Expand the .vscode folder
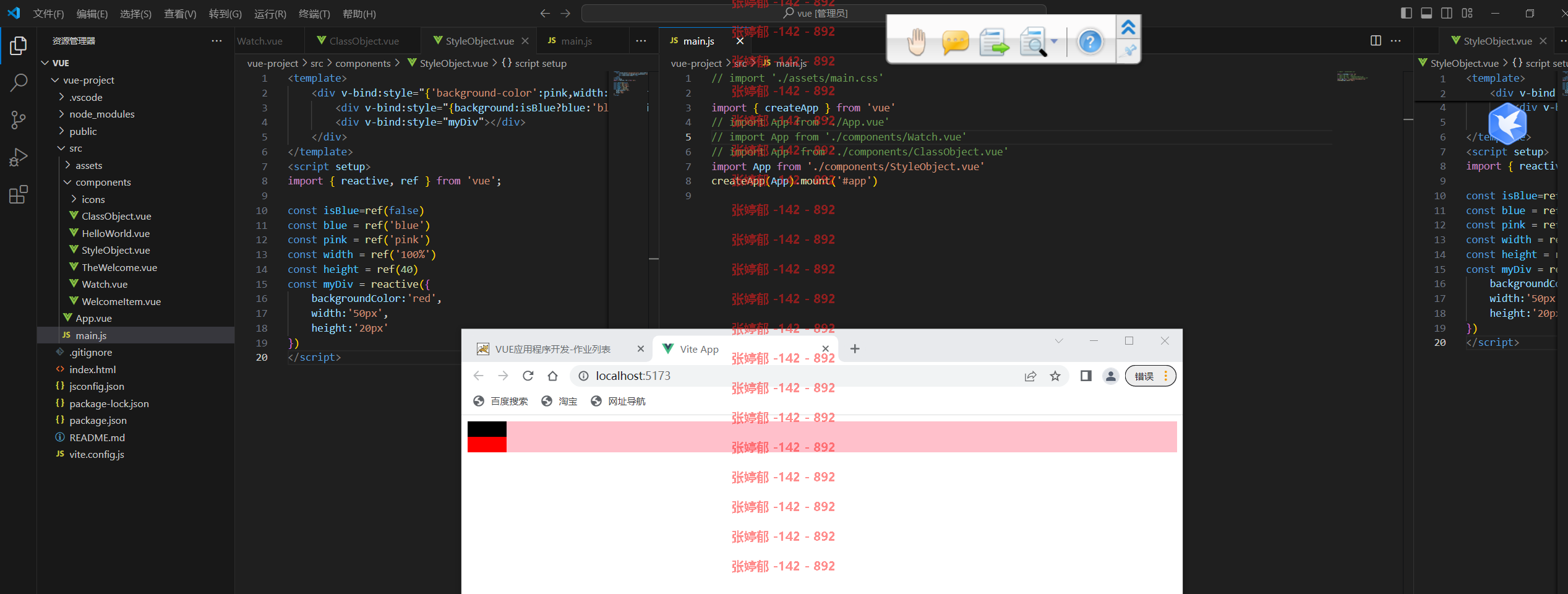 click(61, 97)
